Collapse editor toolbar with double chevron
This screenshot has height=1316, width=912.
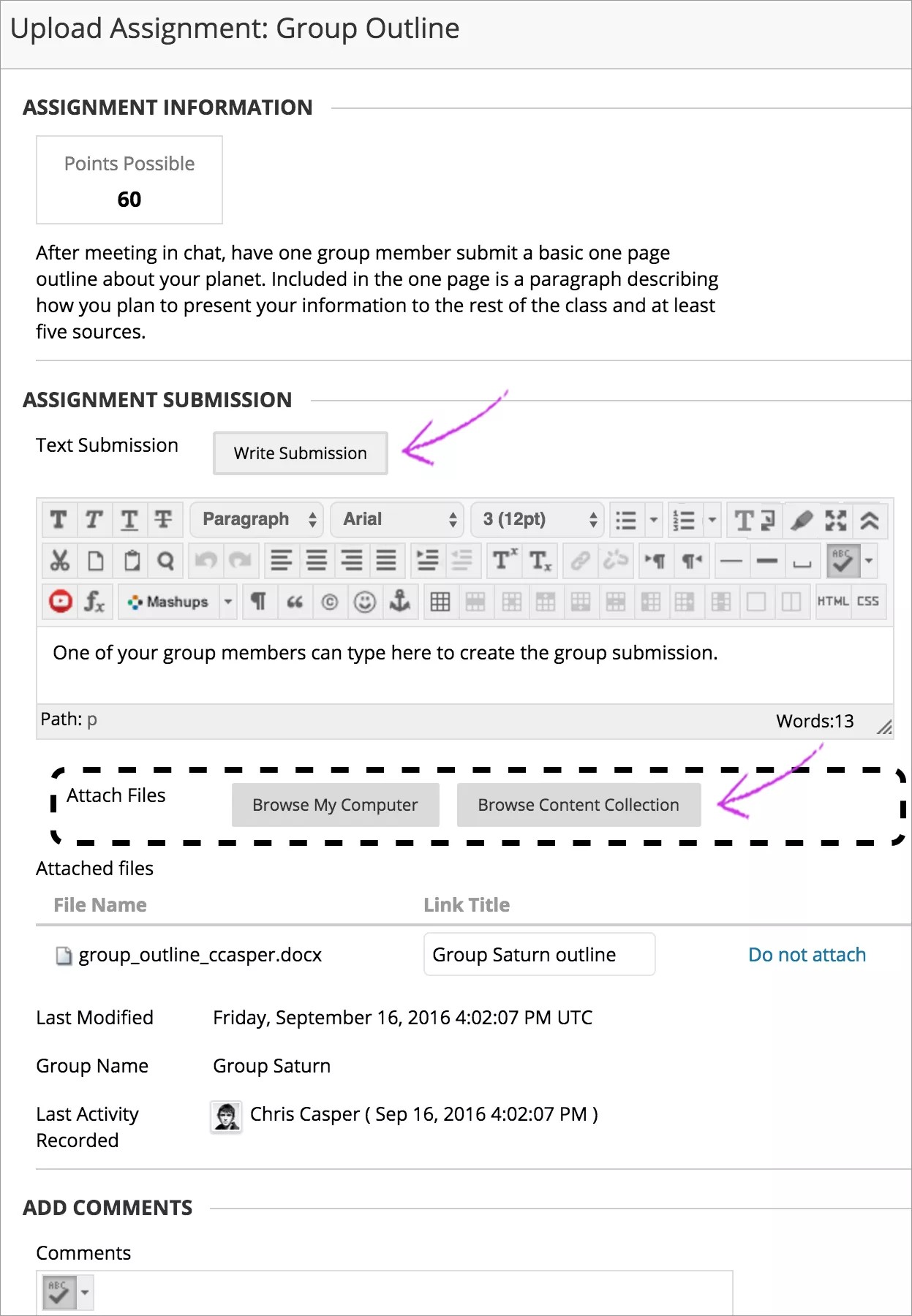point(869,520)
